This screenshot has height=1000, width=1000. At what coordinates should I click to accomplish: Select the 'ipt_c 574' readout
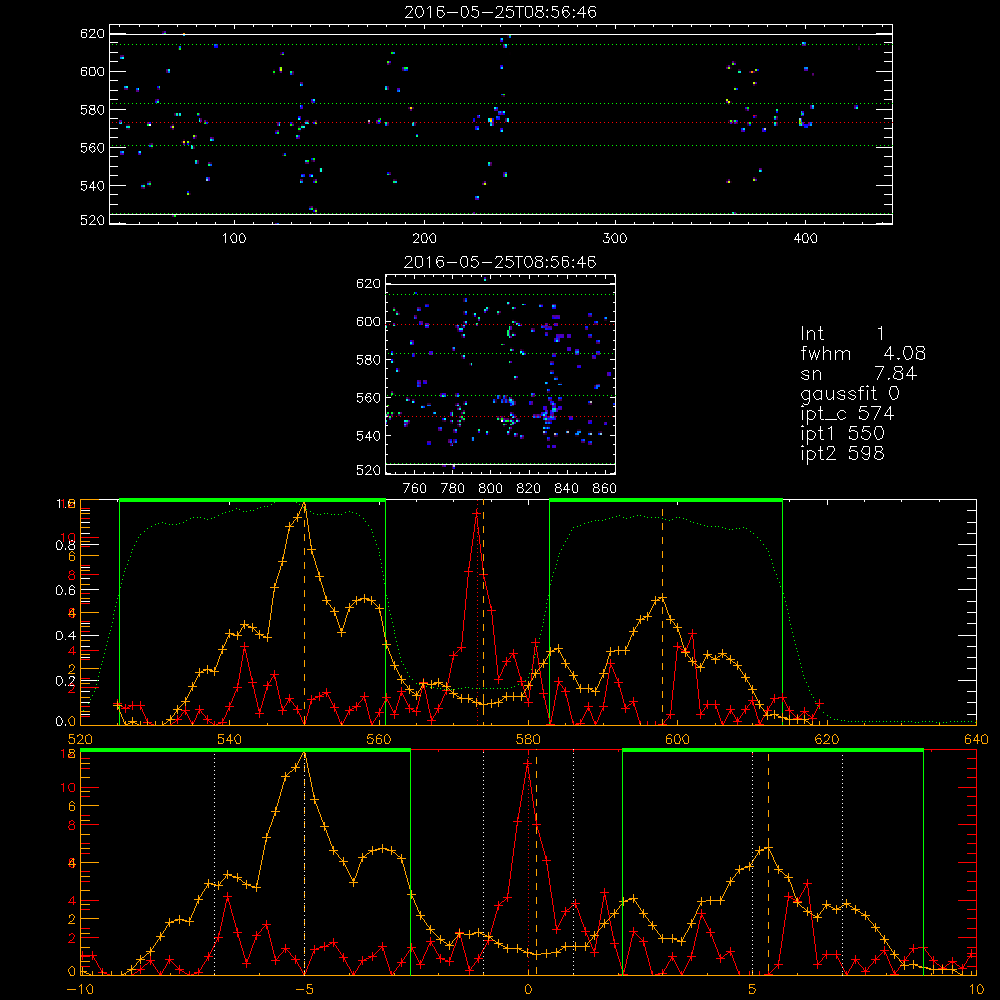(847, 413)
